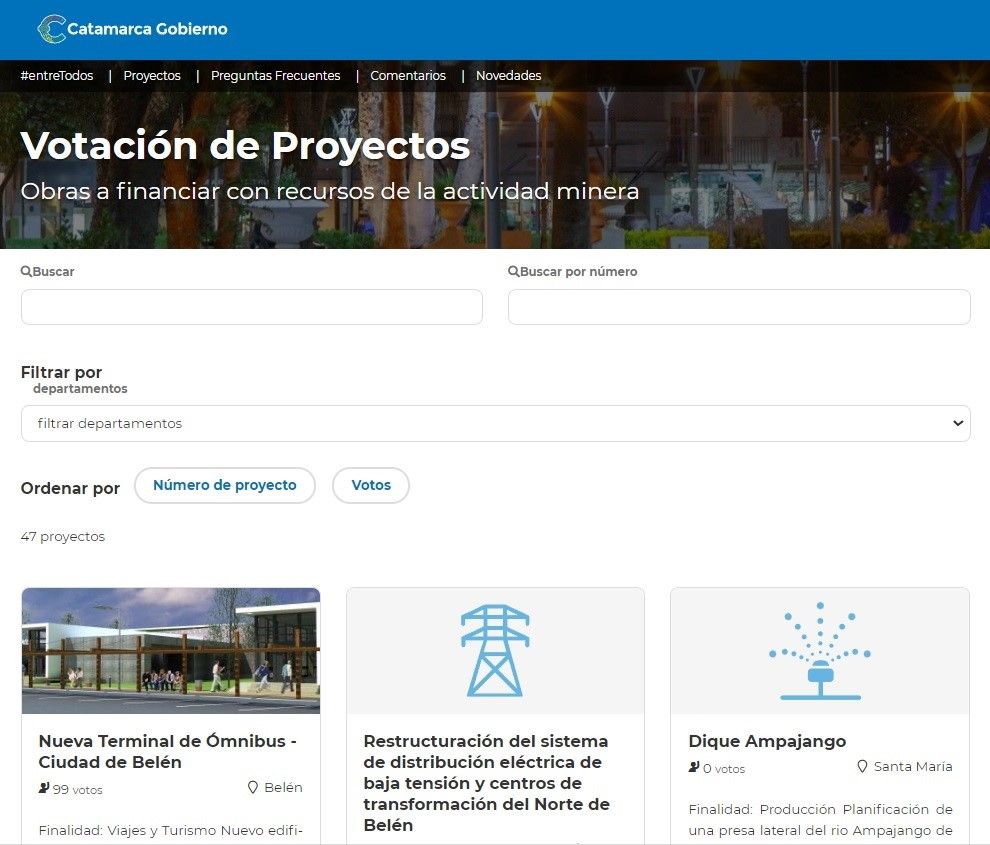Click inside the Buscar search field
The image size is (990, 845).
pos(250,307)
